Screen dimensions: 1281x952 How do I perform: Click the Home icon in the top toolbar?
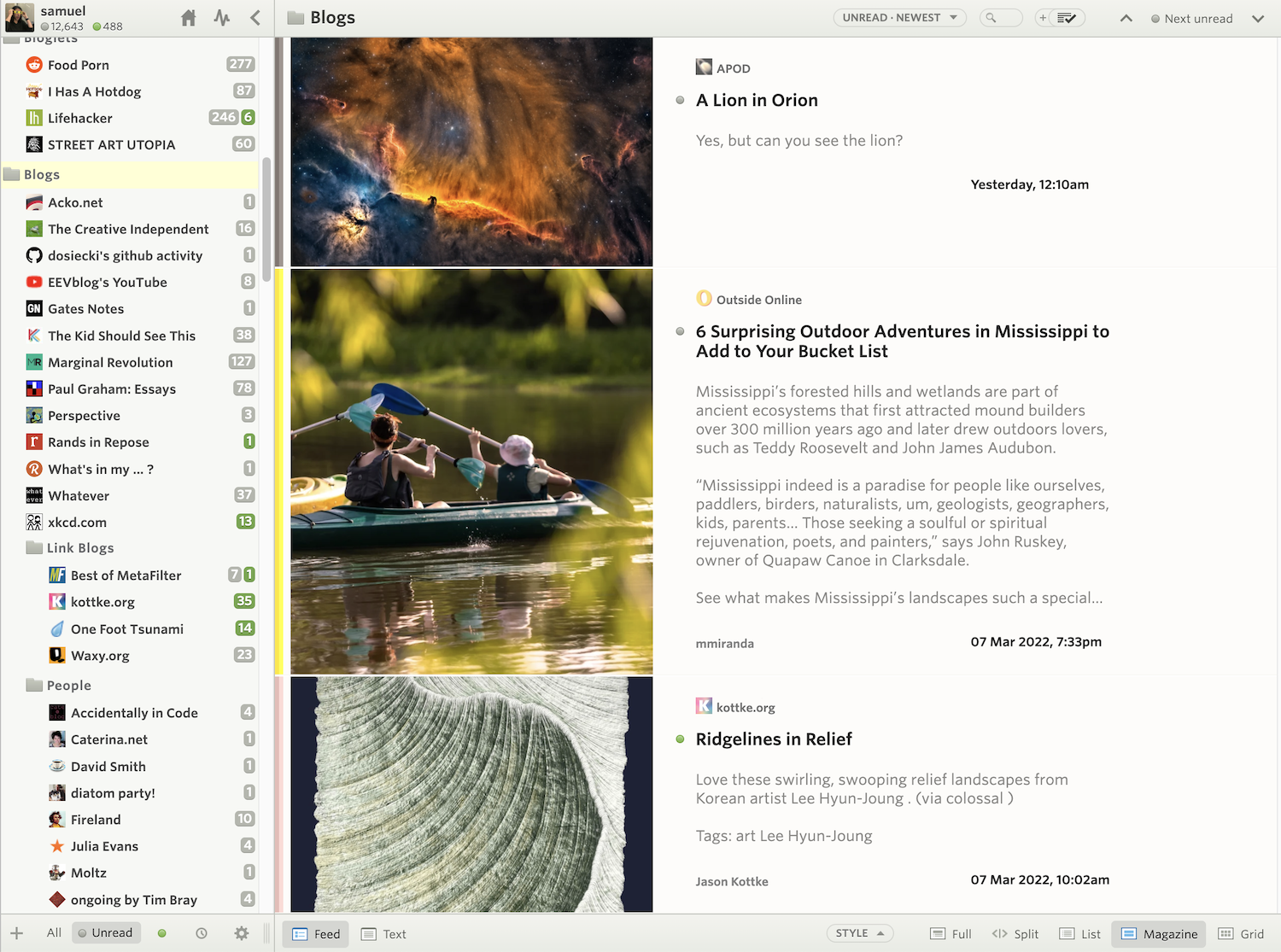coord(188,17)
